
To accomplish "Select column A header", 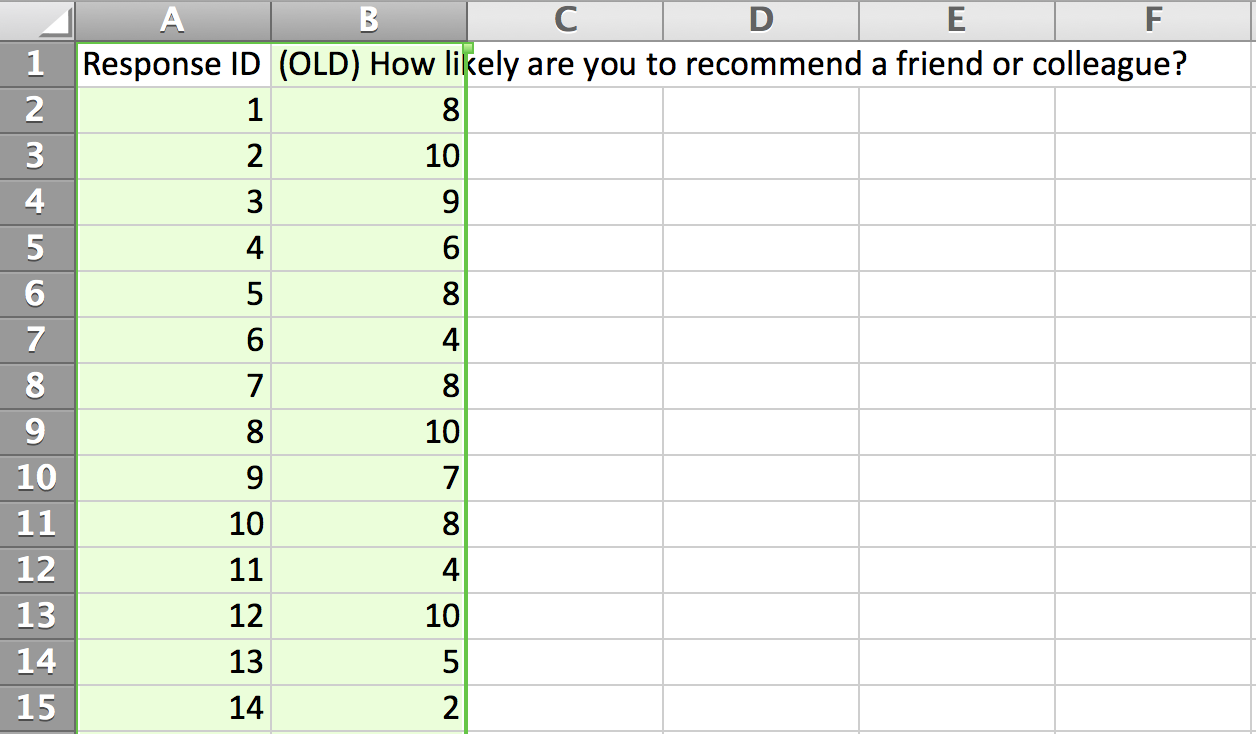I will tap(172, 20).
